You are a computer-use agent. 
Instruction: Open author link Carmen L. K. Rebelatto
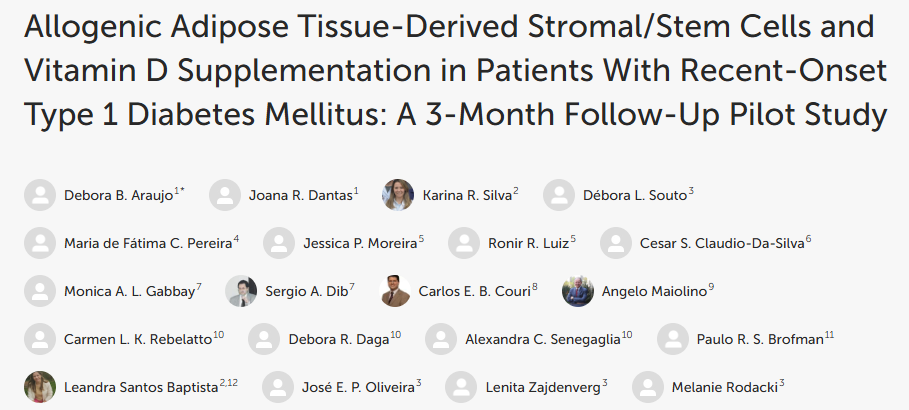coord(137,339)
